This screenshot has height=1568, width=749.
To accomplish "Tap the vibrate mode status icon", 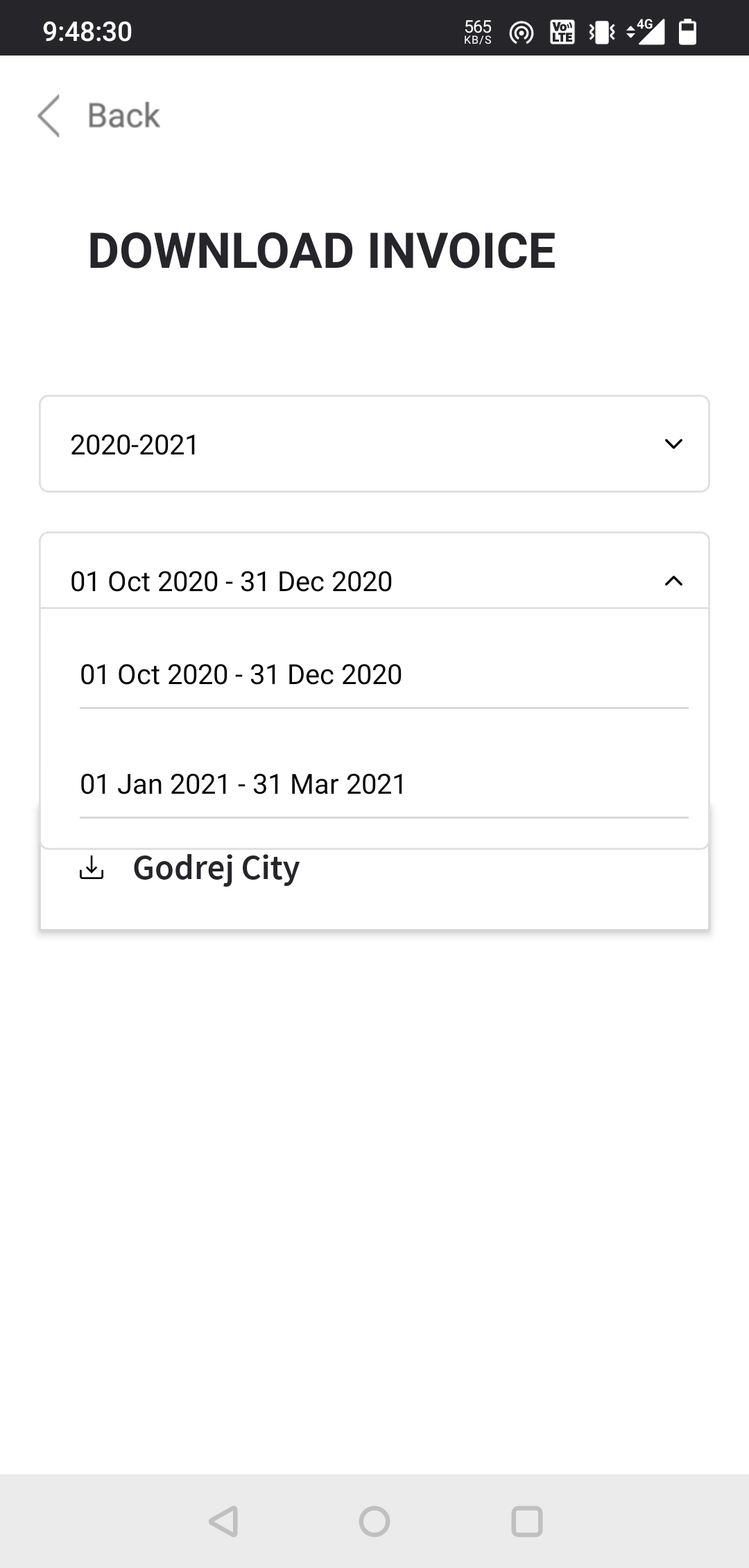I will coord(602,32).
